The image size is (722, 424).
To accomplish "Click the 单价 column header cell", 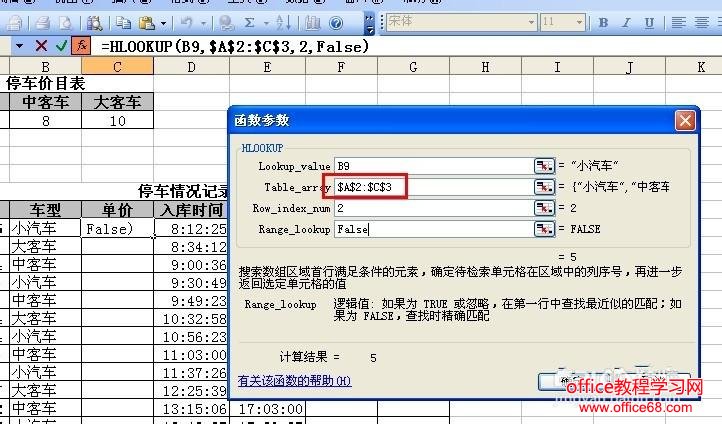I will [x=117, y=210].
